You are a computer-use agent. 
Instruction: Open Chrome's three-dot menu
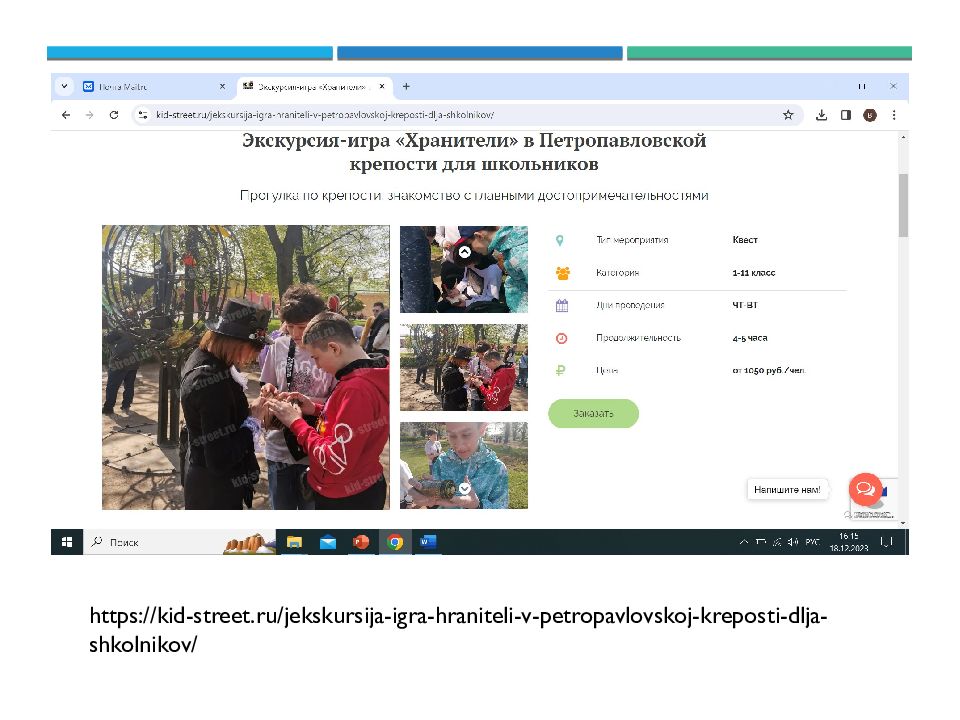tap(893, 115)
